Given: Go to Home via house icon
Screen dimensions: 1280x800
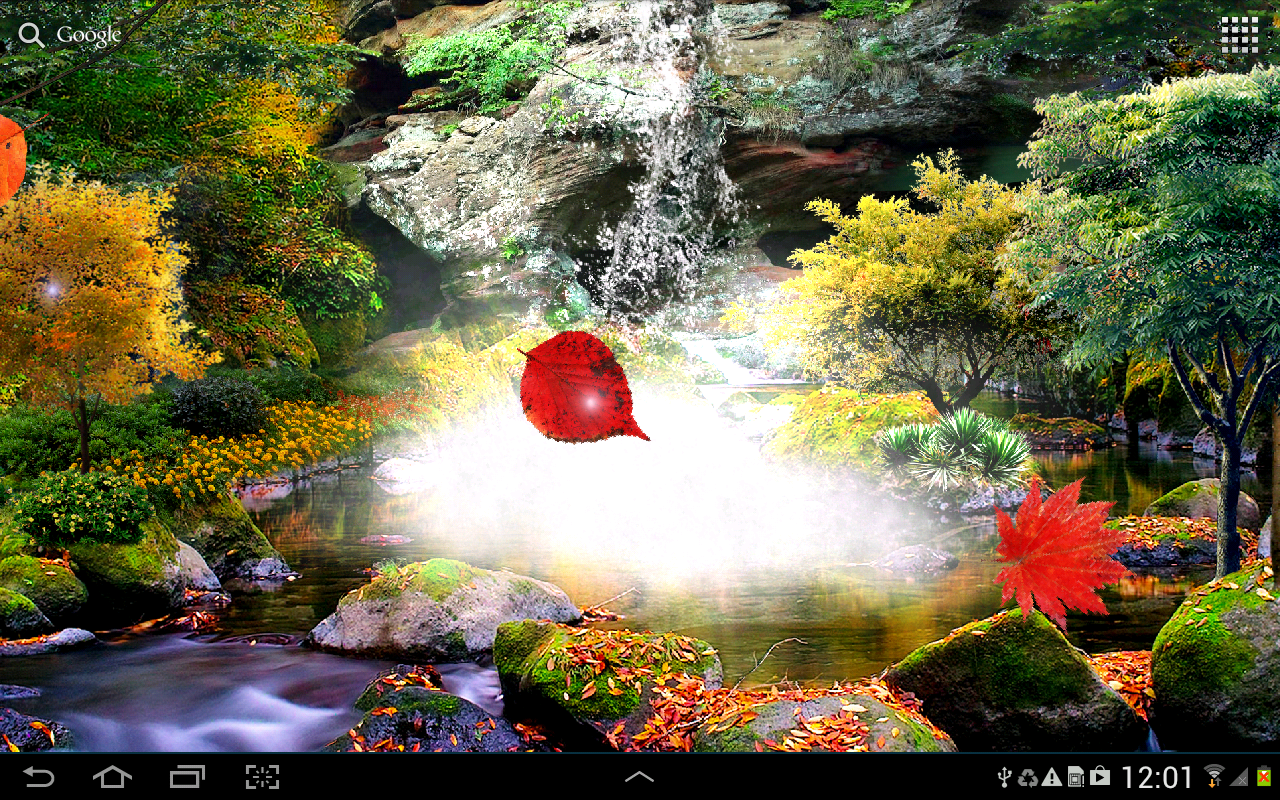Looking at the screenshot, I should [x=112, y=777].
